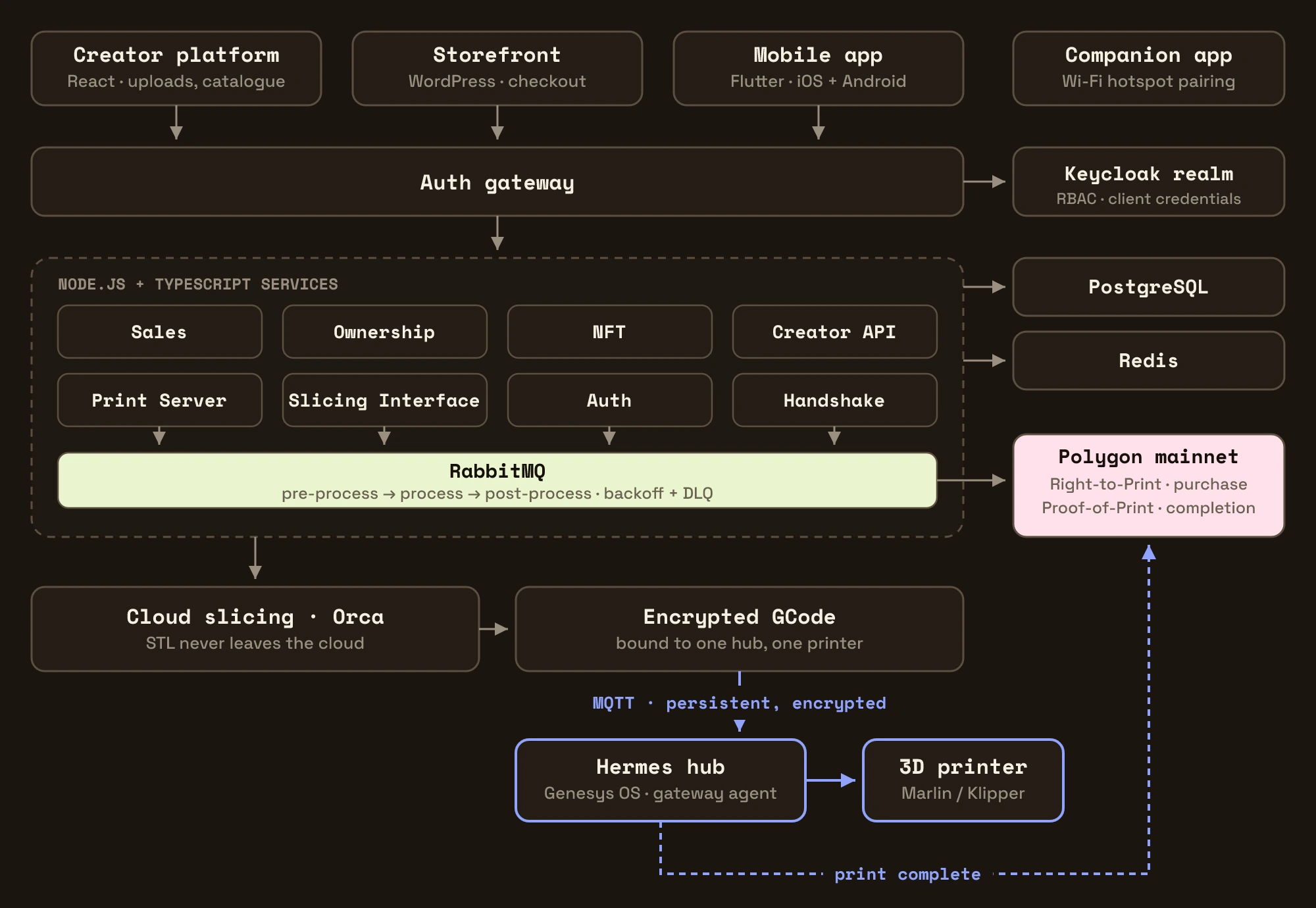Click the Sales service box
Screen dimensions: 1316x908
[x=160, y=332]
